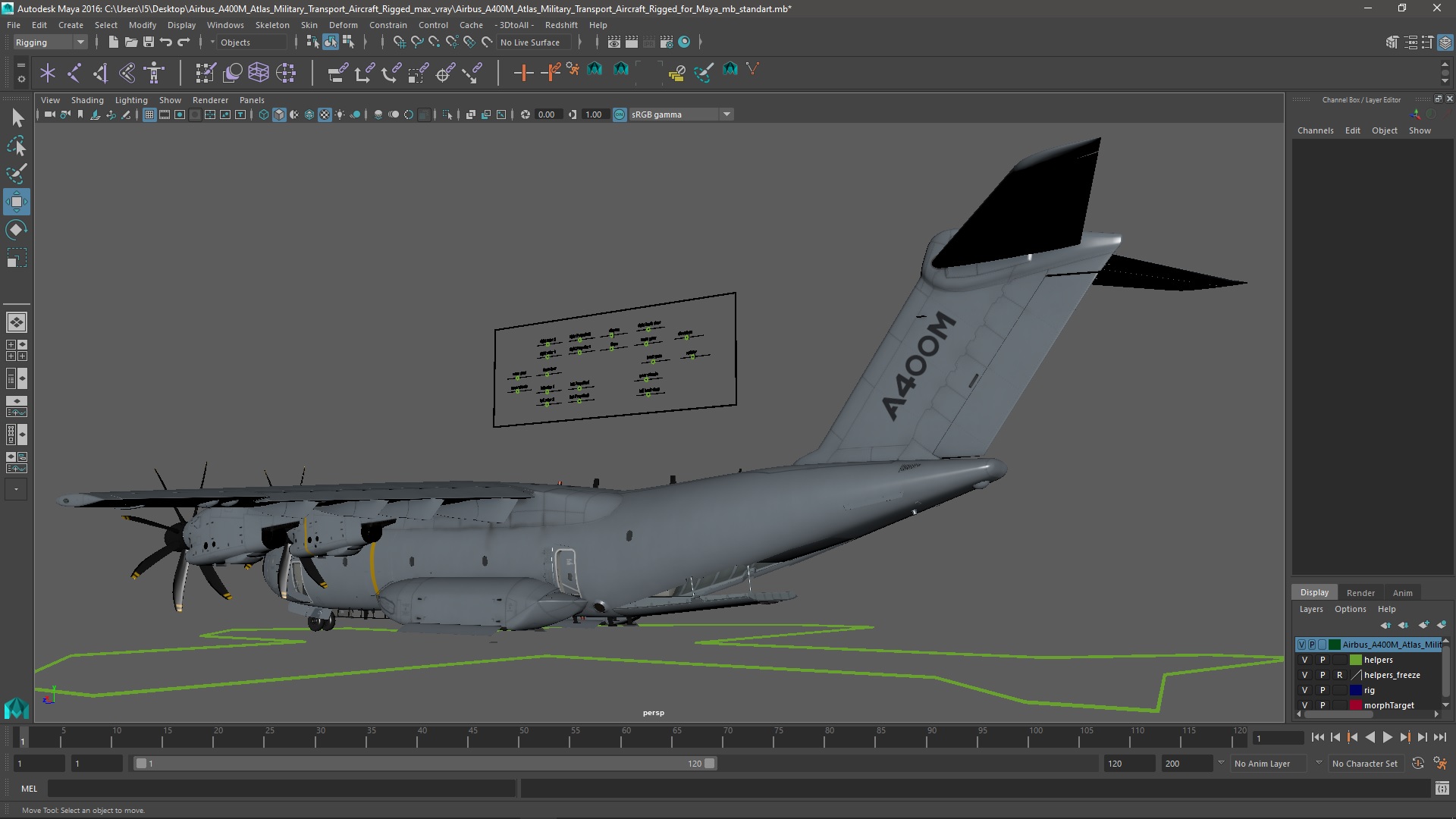Open Render Settings icon in status line

pyautogui.click(x=667, y=42)
